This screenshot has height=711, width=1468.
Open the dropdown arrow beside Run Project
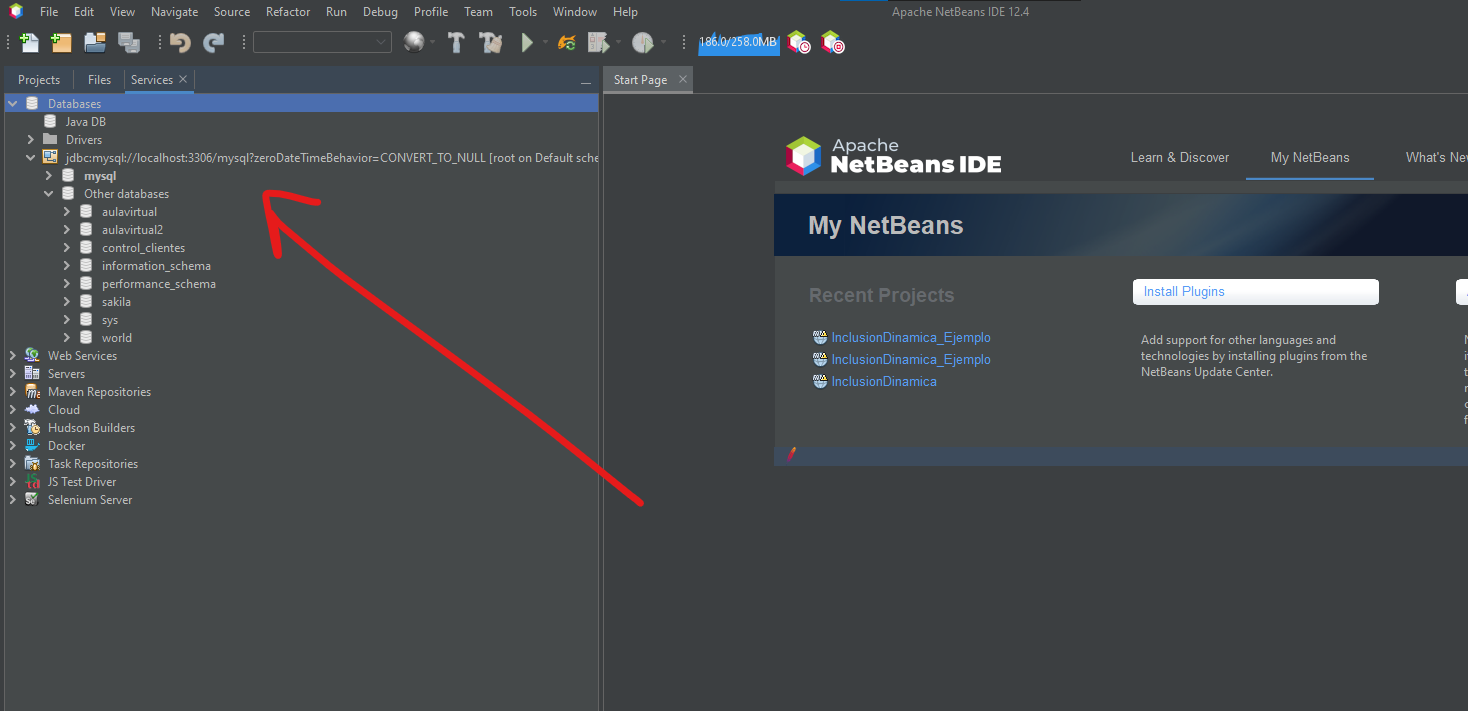(545, 42)
